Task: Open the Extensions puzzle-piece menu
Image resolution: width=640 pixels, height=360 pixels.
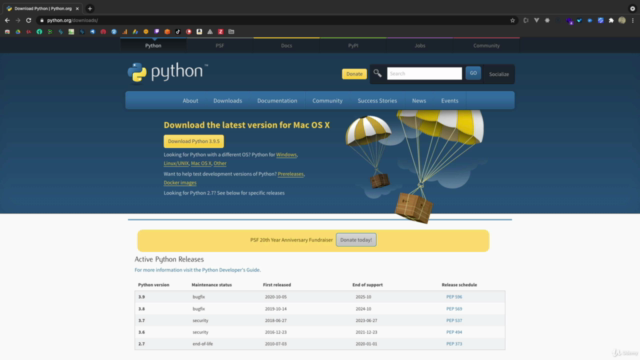Action: coord(611,20)
